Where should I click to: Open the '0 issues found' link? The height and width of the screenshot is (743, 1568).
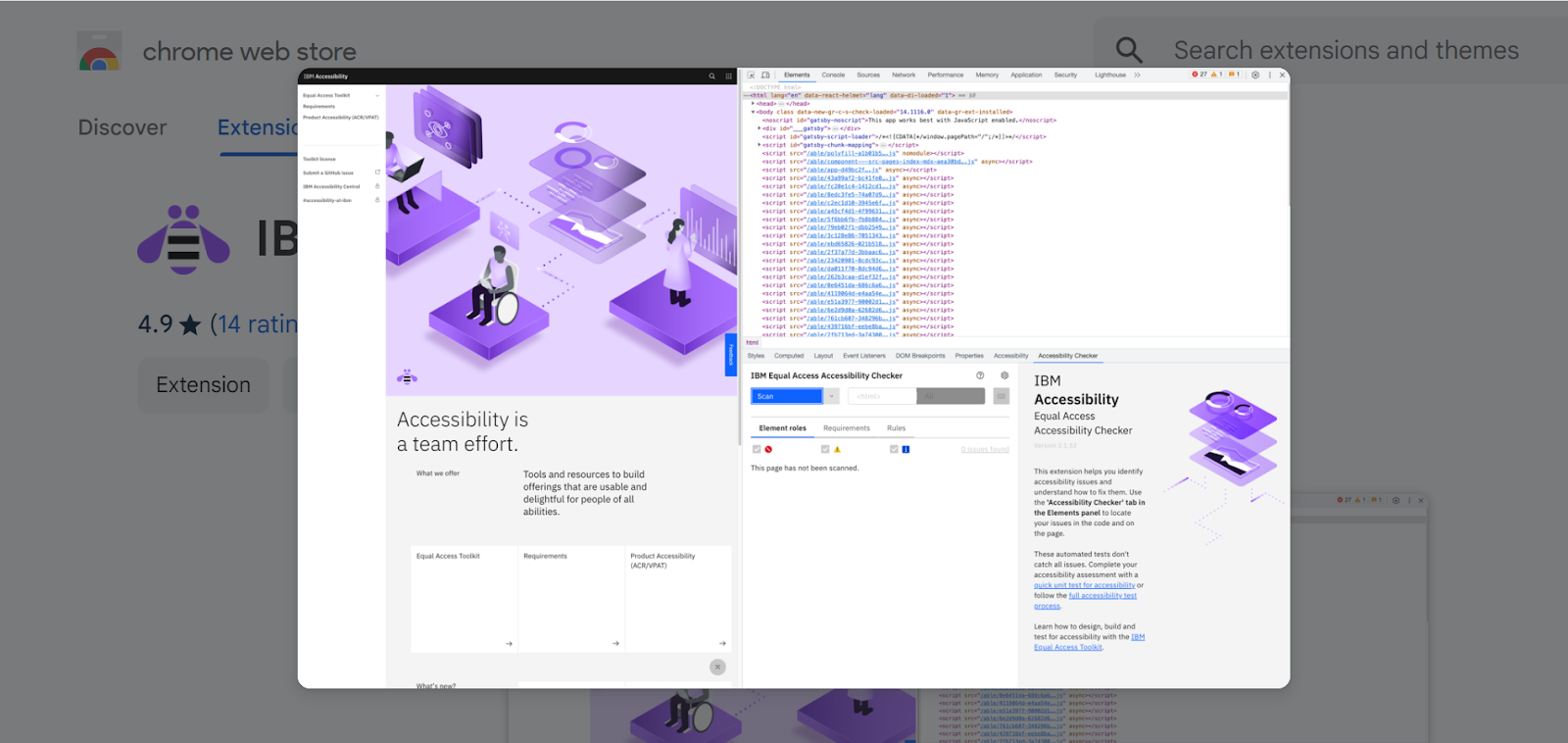tap(985, 449)
